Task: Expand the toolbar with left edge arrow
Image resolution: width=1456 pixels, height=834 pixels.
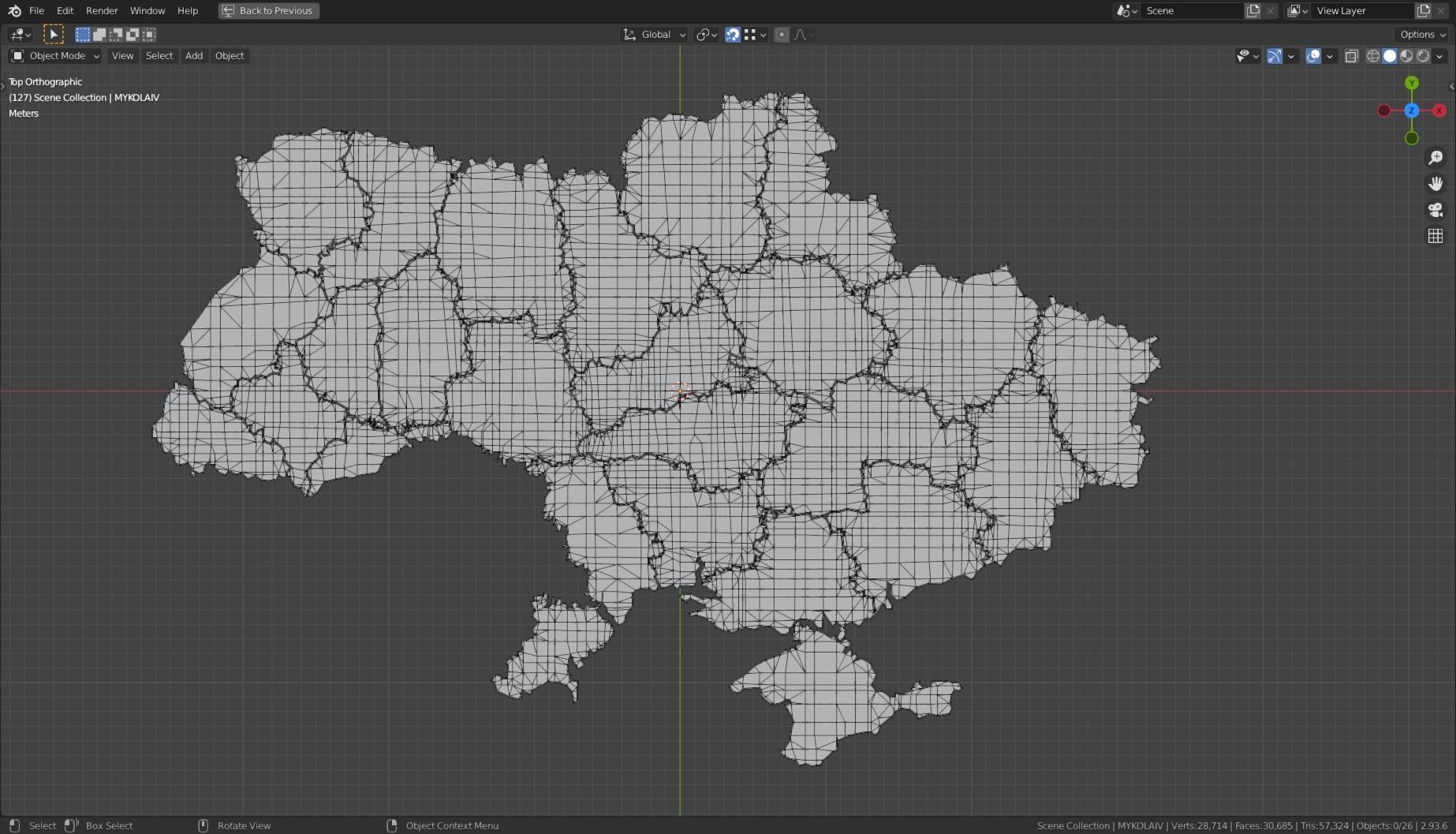Action: pyautogui.click(x=3, y=86)
